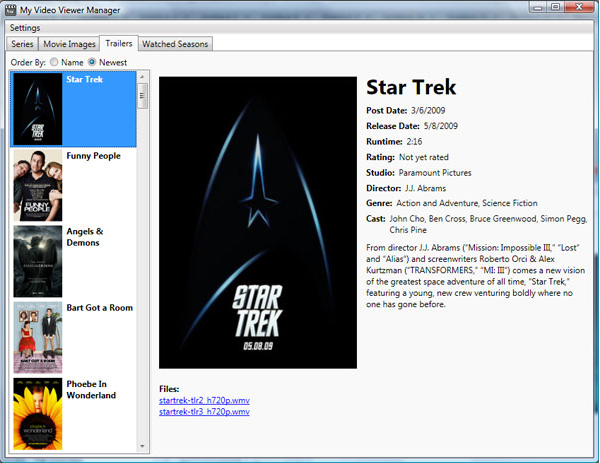600x463 pixels.
Task: Select the Newest order radio button
Action: tap(92, 62)
